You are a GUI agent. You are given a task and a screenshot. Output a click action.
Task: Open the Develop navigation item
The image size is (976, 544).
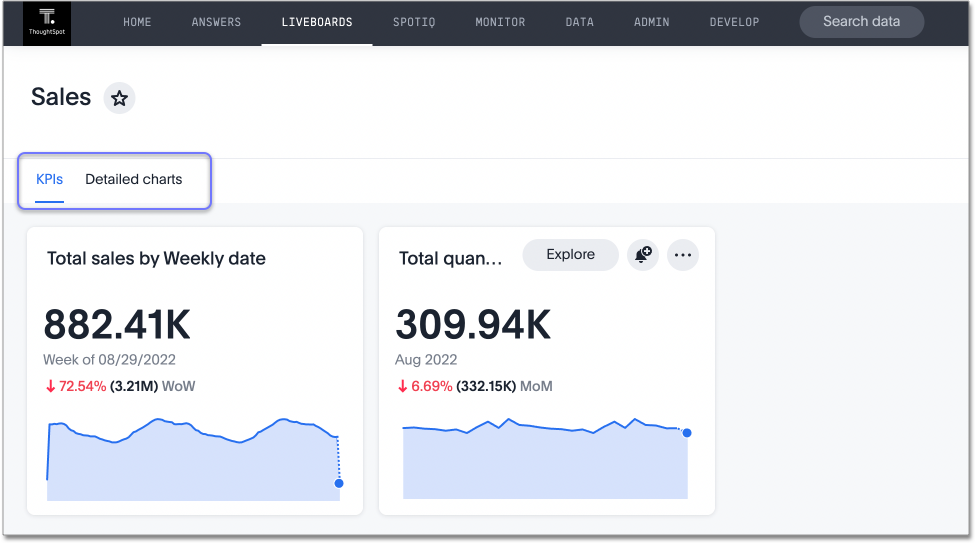734,22
